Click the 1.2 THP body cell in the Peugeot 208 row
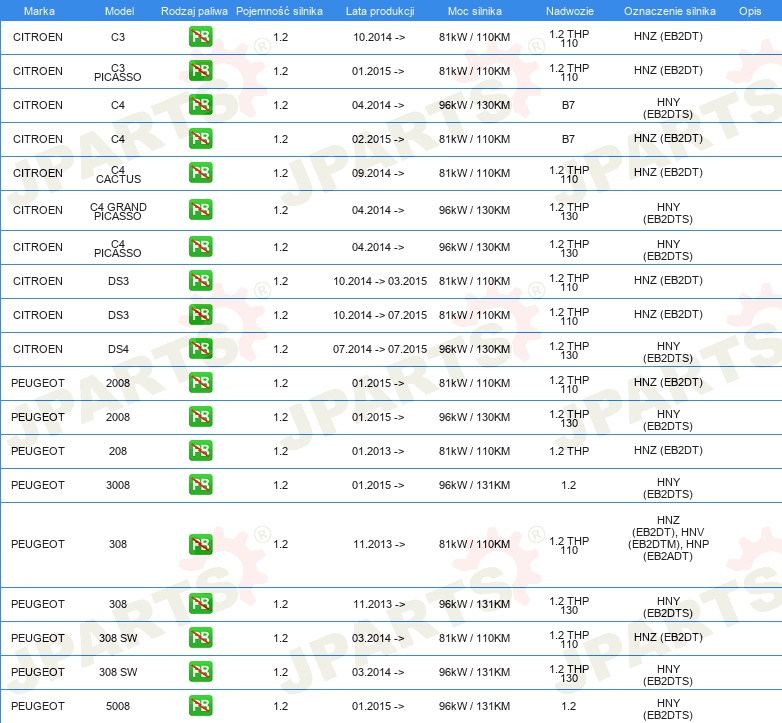The image size is (782, 723). (x=569, y=451)
